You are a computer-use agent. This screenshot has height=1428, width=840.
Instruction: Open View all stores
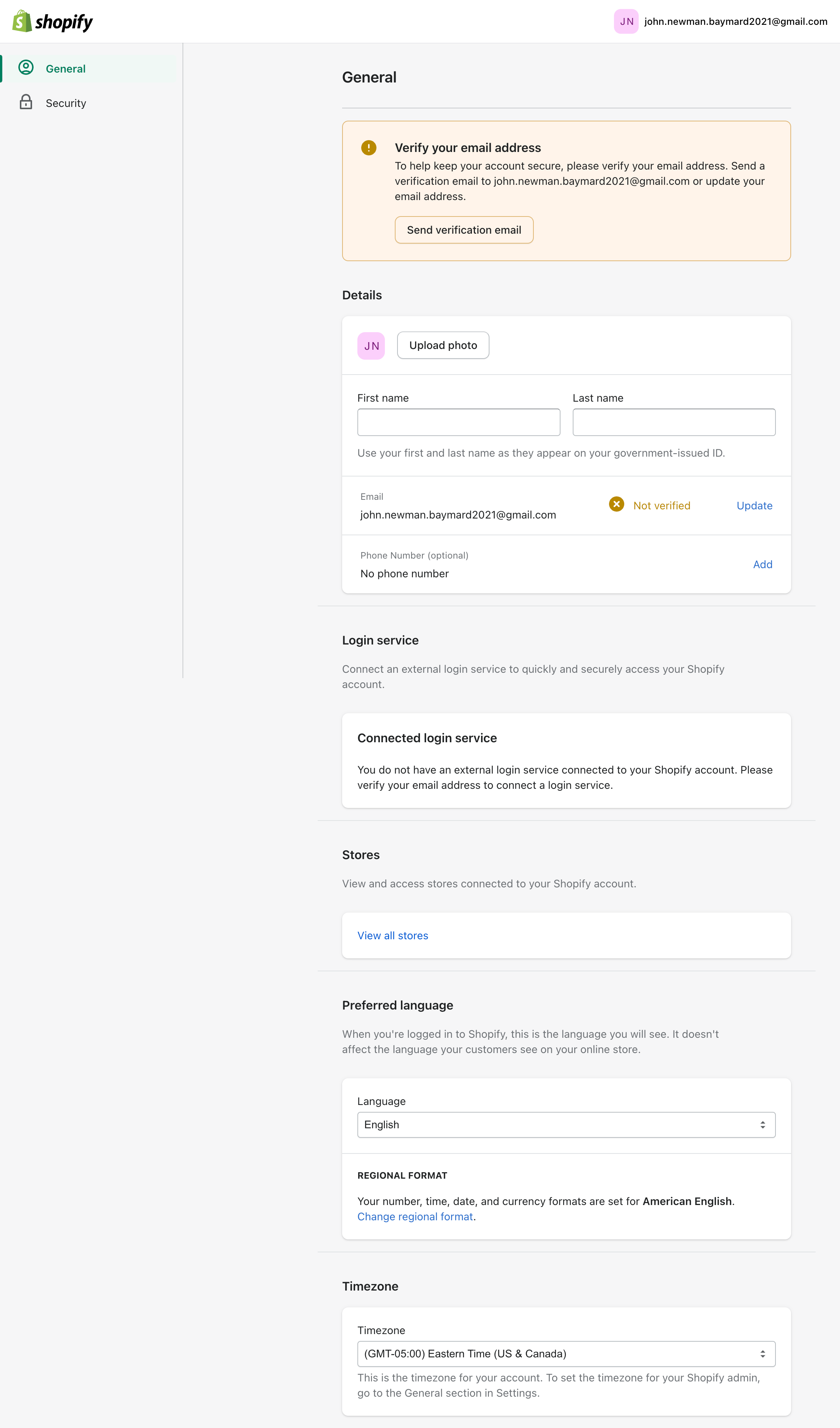[x=393, y=935]
